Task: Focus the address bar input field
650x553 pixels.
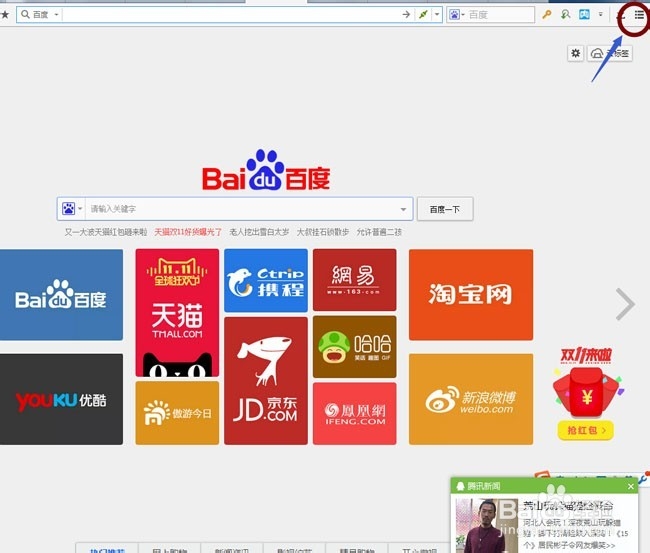Action: point(231,15)
